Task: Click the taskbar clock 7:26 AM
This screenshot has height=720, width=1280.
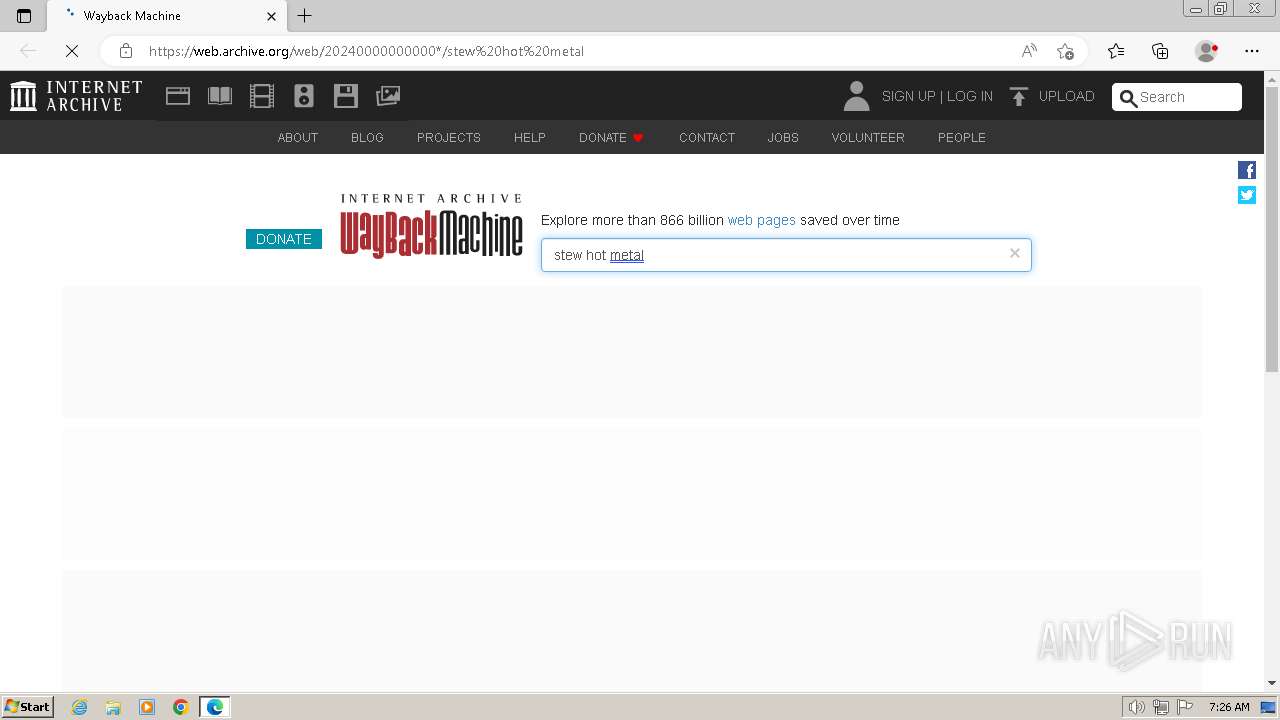Action: coord(1229,707)
